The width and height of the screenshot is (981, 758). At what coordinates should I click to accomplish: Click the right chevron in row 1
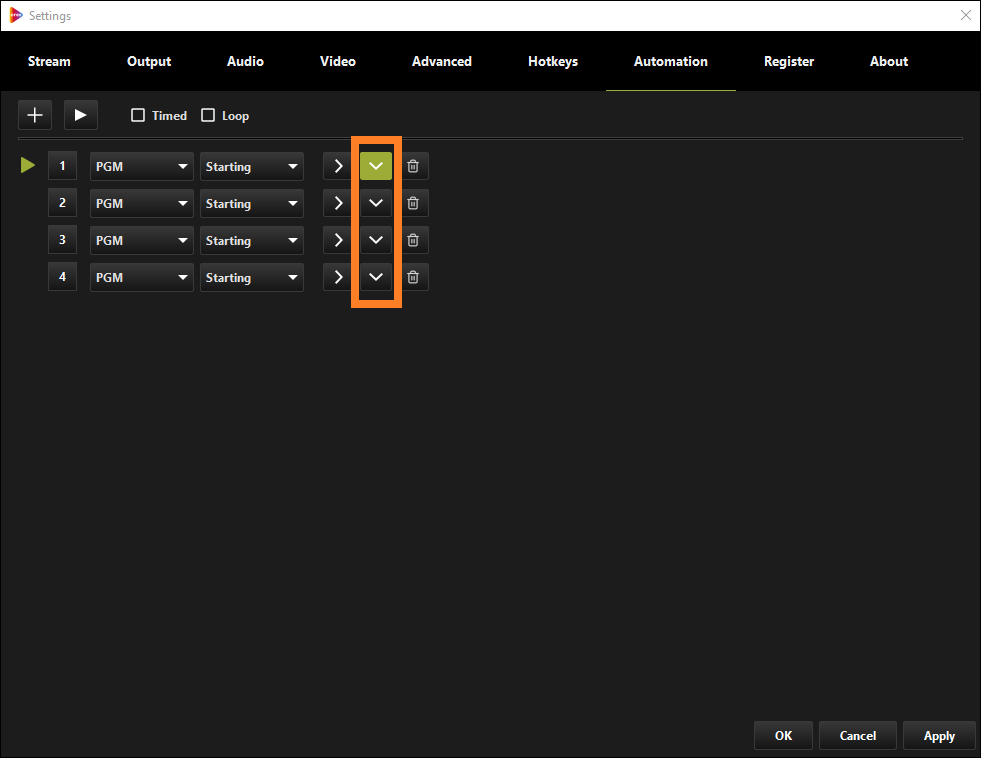[x=338, y=166]
